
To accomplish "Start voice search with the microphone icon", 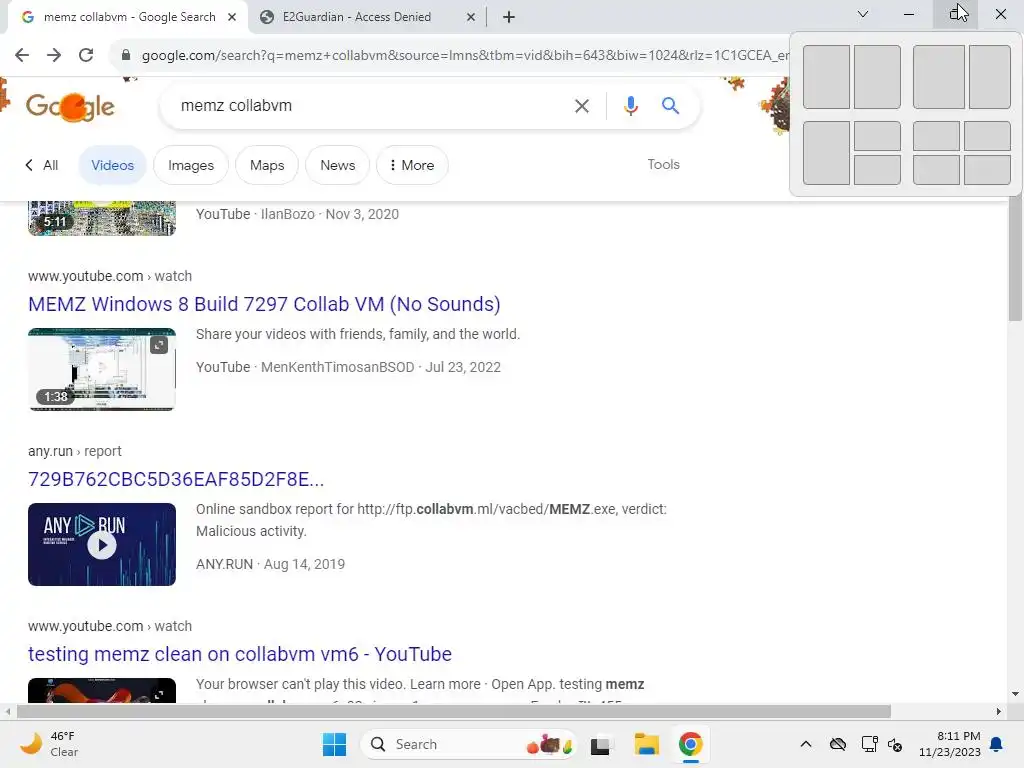I will (630, 106).
